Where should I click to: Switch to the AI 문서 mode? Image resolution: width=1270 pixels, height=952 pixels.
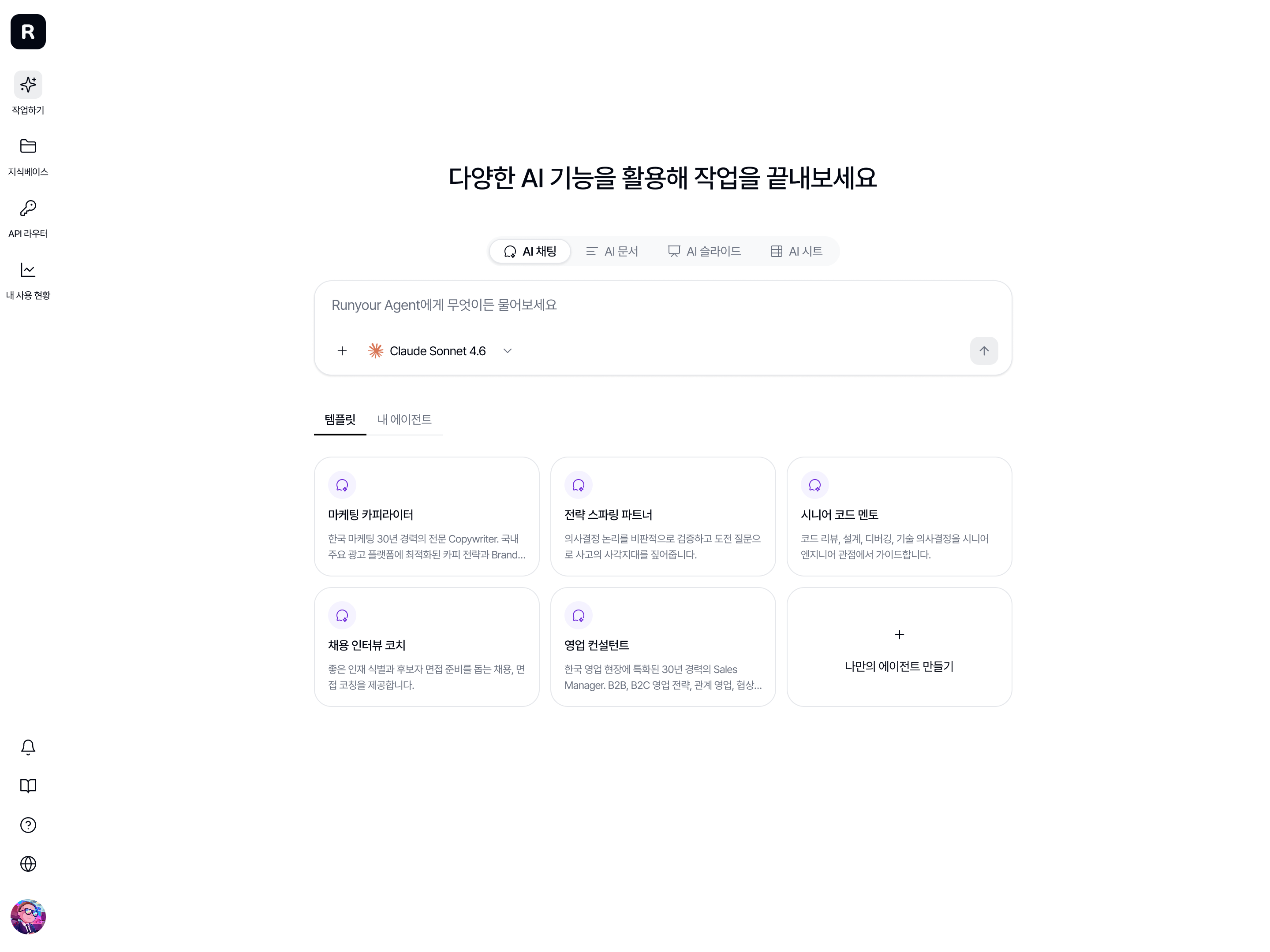tap(612, 251)
